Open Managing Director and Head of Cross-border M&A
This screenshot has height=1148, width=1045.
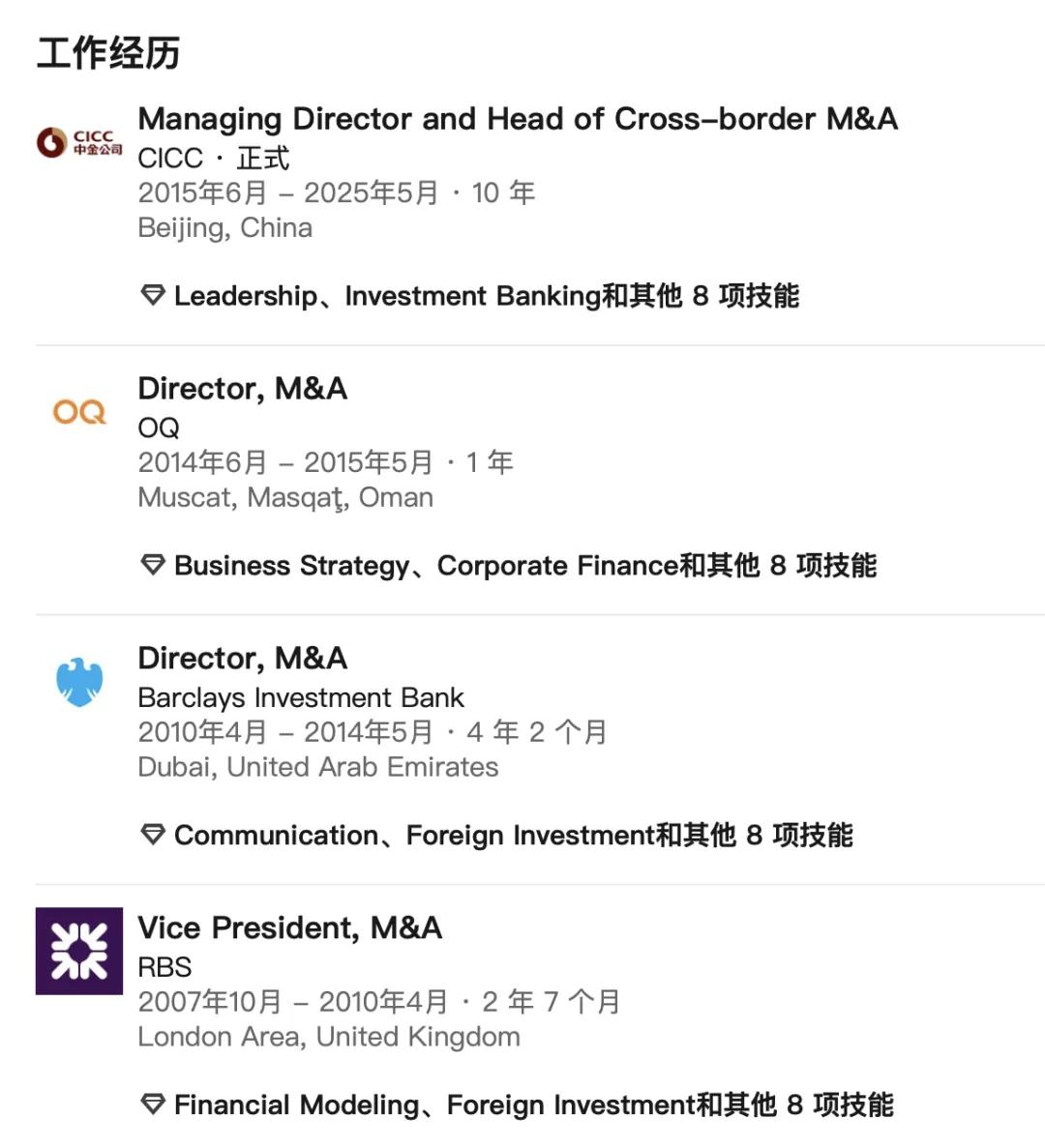coord(518,119)
